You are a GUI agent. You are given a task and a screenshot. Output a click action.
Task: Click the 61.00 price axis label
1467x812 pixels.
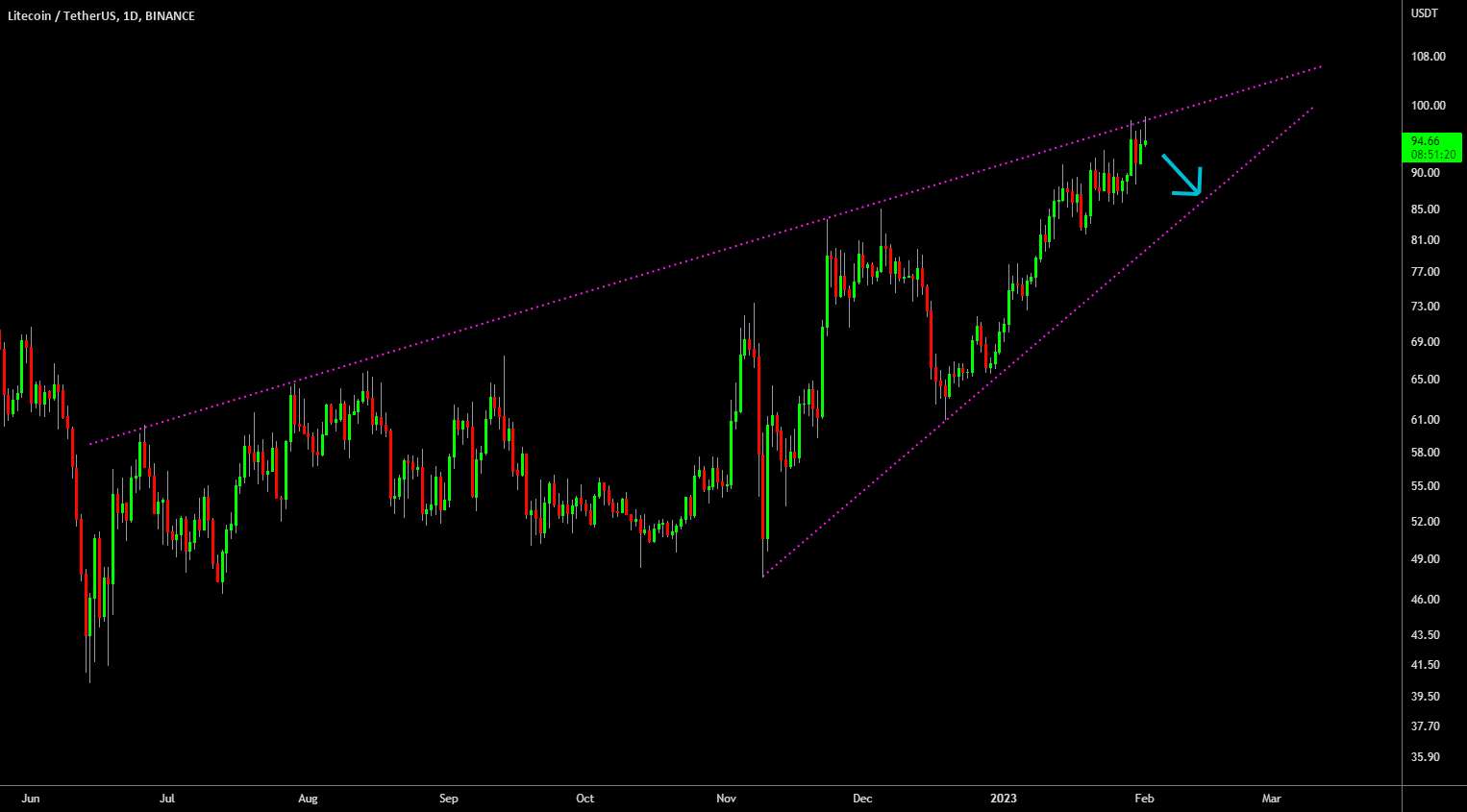[x=1425, y=420]
